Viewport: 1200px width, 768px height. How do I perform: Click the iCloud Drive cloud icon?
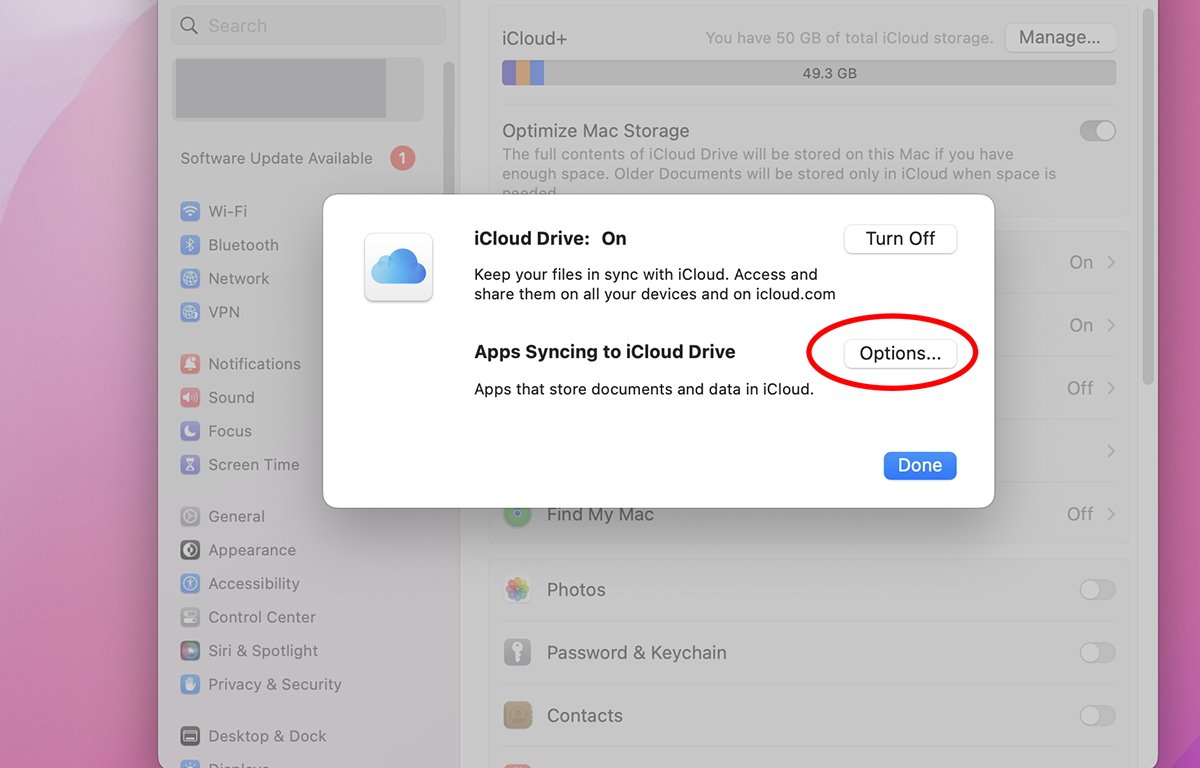click(399, 267)
